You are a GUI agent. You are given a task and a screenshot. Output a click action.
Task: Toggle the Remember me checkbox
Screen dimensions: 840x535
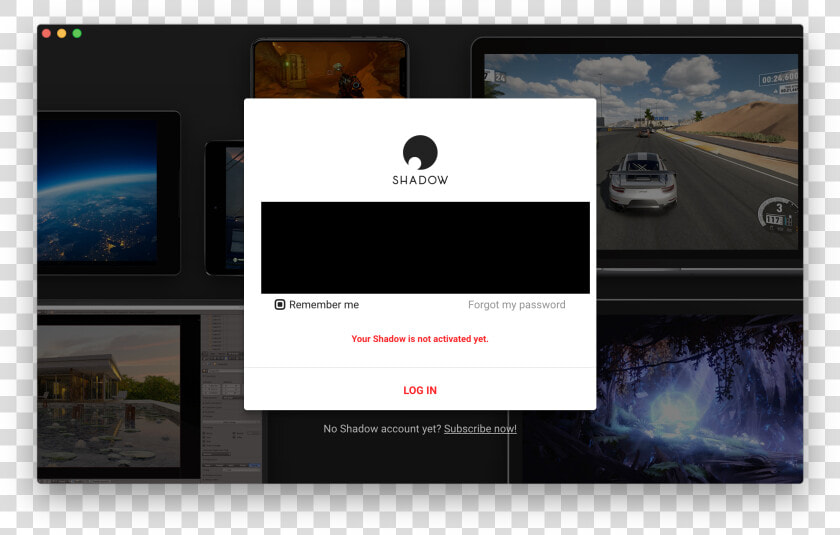pyautogui.click(x=280, y=305)
